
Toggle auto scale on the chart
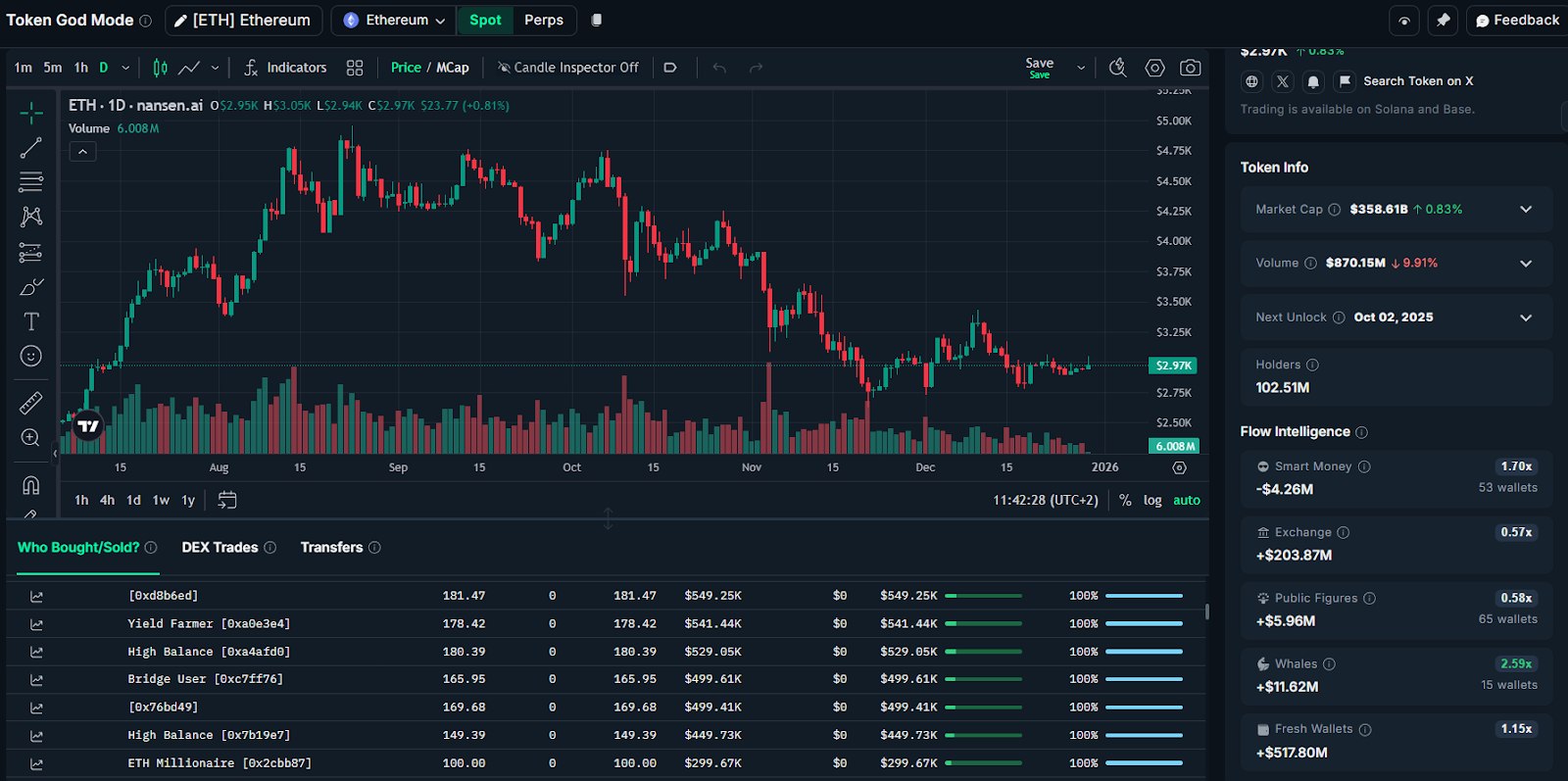point(1187,500)
